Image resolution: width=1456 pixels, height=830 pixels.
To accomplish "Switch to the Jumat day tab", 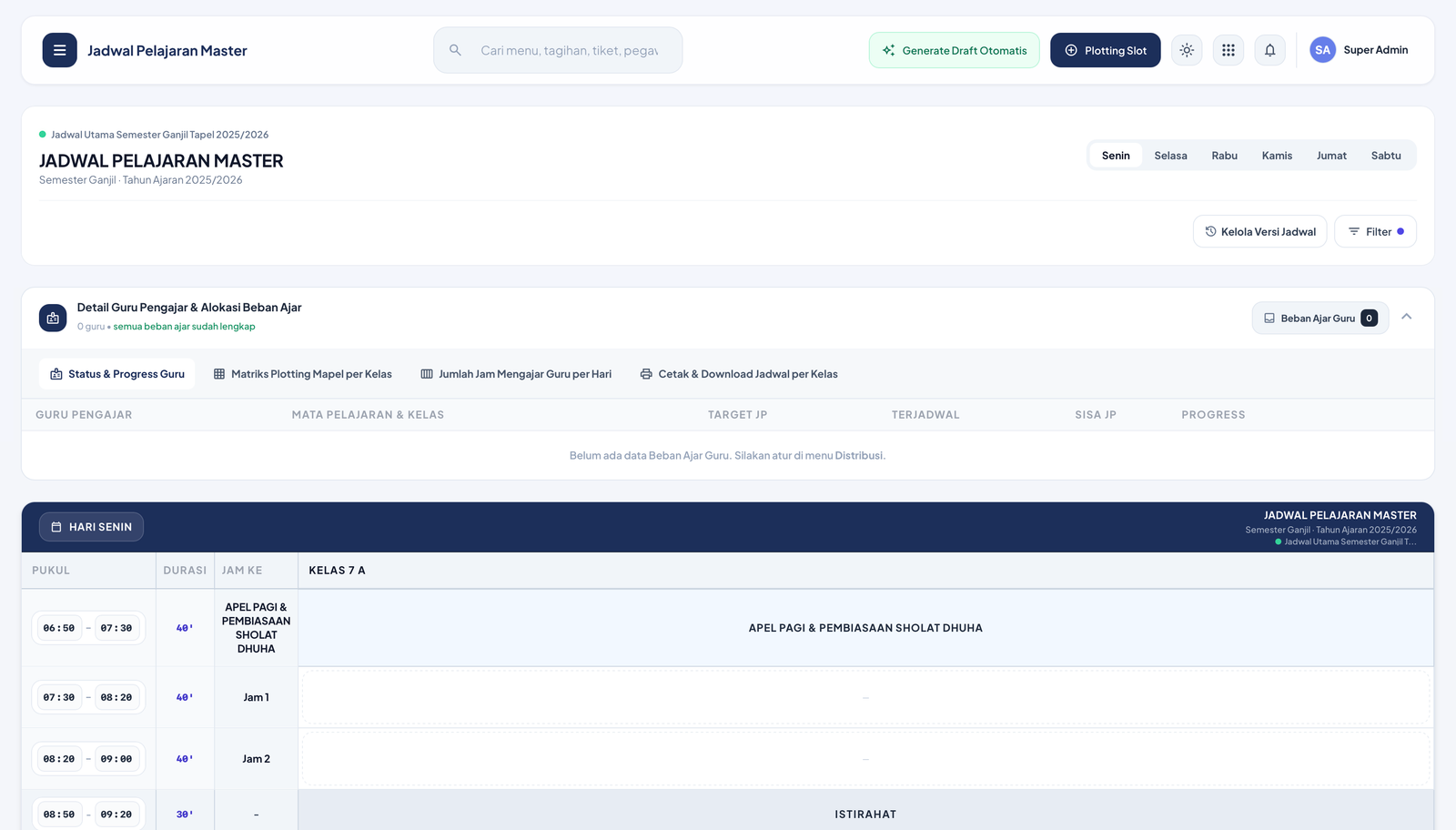I will click(x=1331, y=156).
